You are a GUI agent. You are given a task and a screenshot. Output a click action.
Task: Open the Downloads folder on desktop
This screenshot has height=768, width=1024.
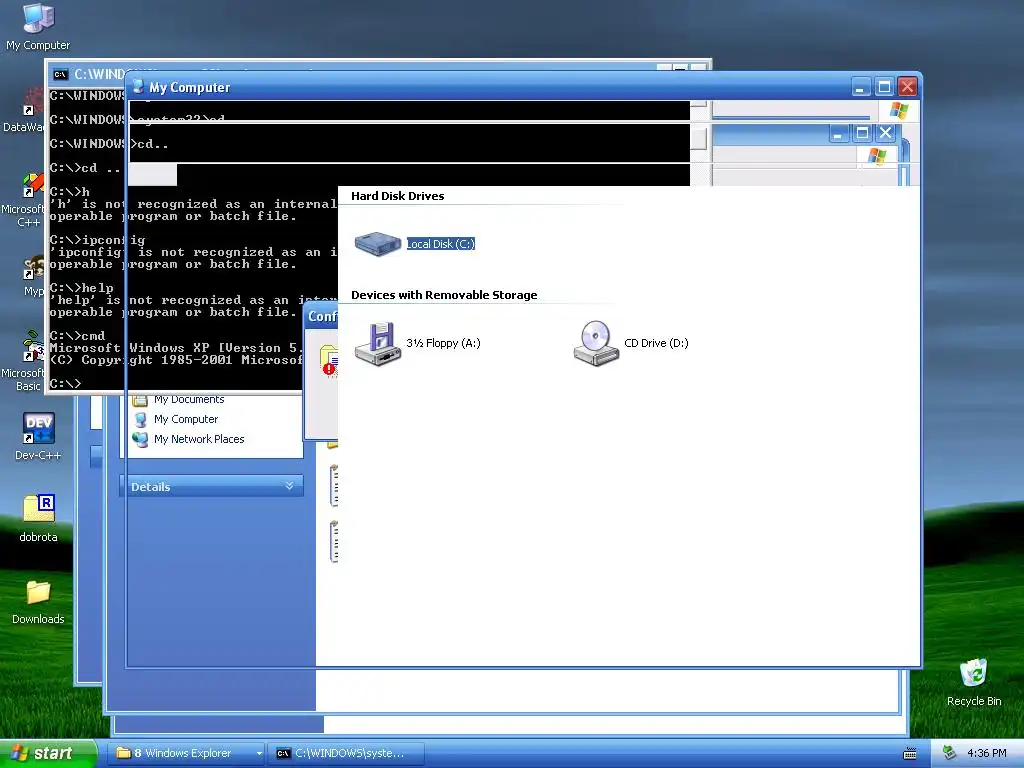[x=38, y=602]
